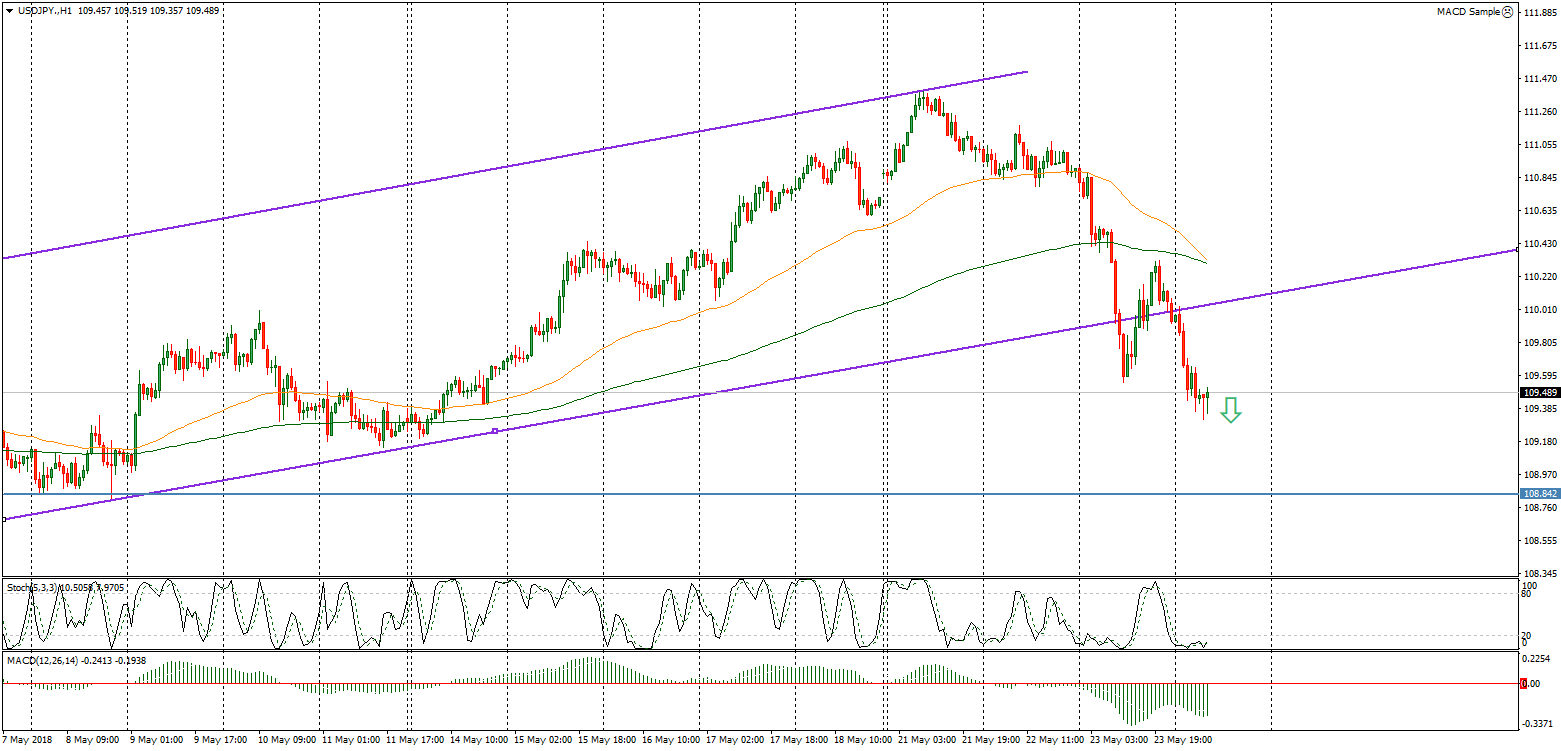
Task: Click the Stochastic scale value 80
Action: [x=1527, y=593]
